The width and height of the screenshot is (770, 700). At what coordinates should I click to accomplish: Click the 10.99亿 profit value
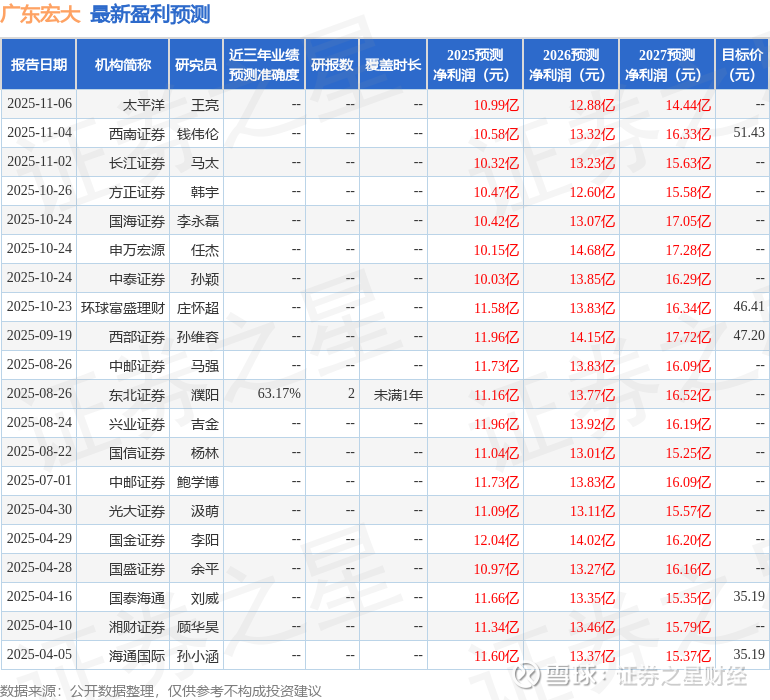point(496,105)
